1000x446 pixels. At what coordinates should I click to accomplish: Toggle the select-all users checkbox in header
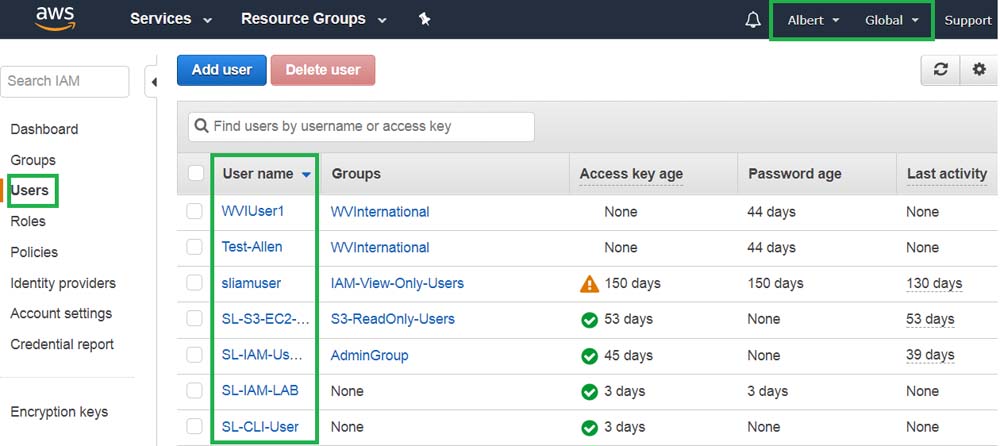coord(196,174)
